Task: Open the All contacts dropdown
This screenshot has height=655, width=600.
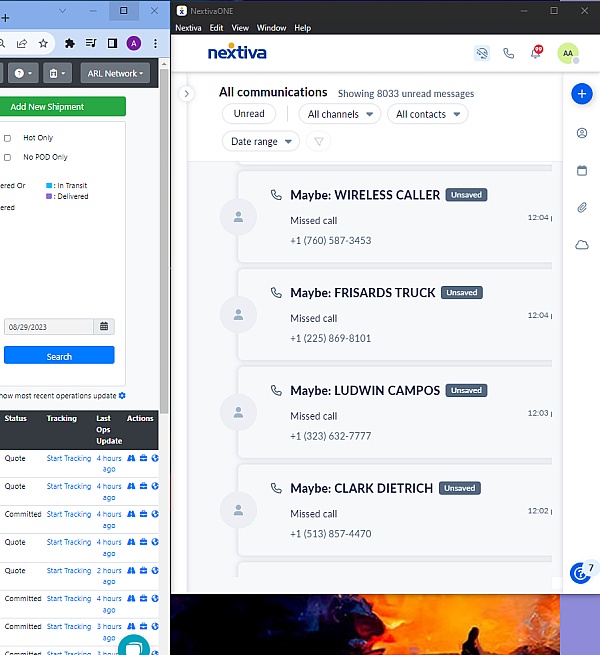Action: (427, 114)
